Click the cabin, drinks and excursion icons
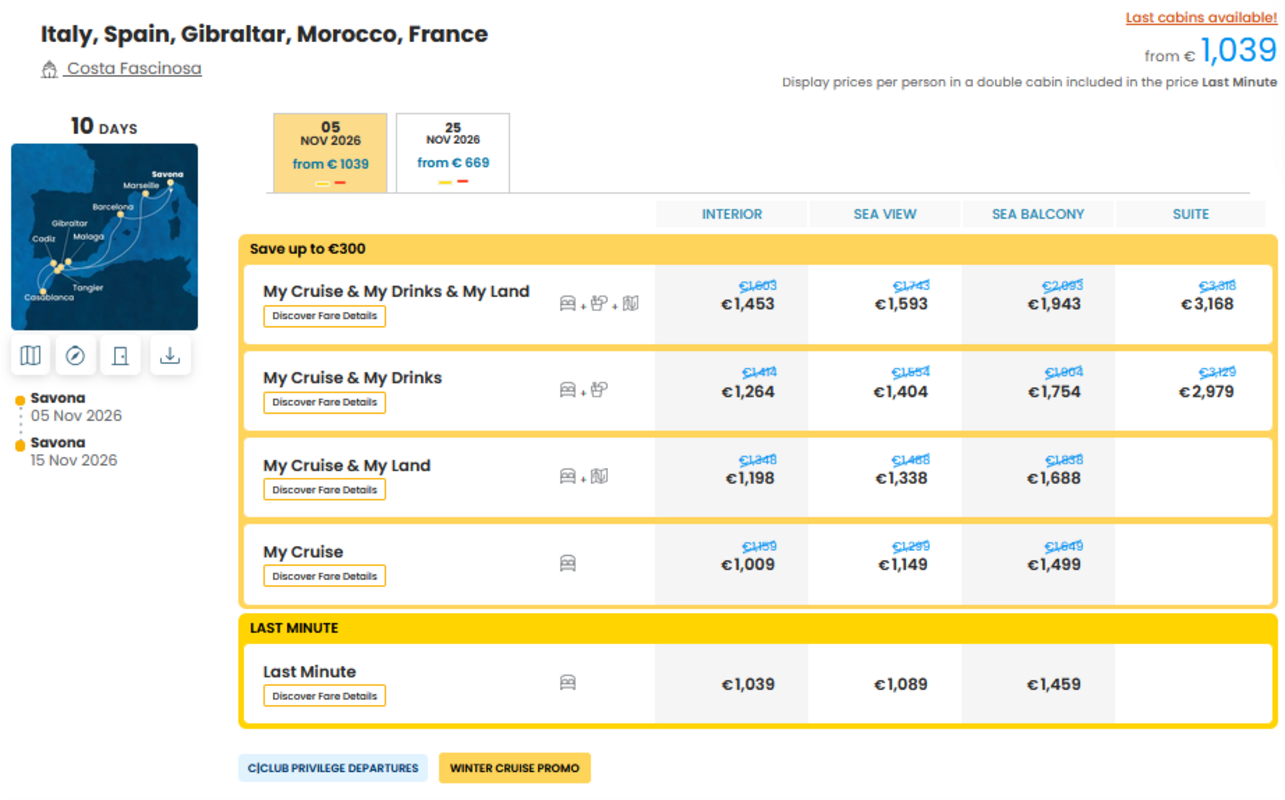1285x800 pixels. [x=598, y=304]
